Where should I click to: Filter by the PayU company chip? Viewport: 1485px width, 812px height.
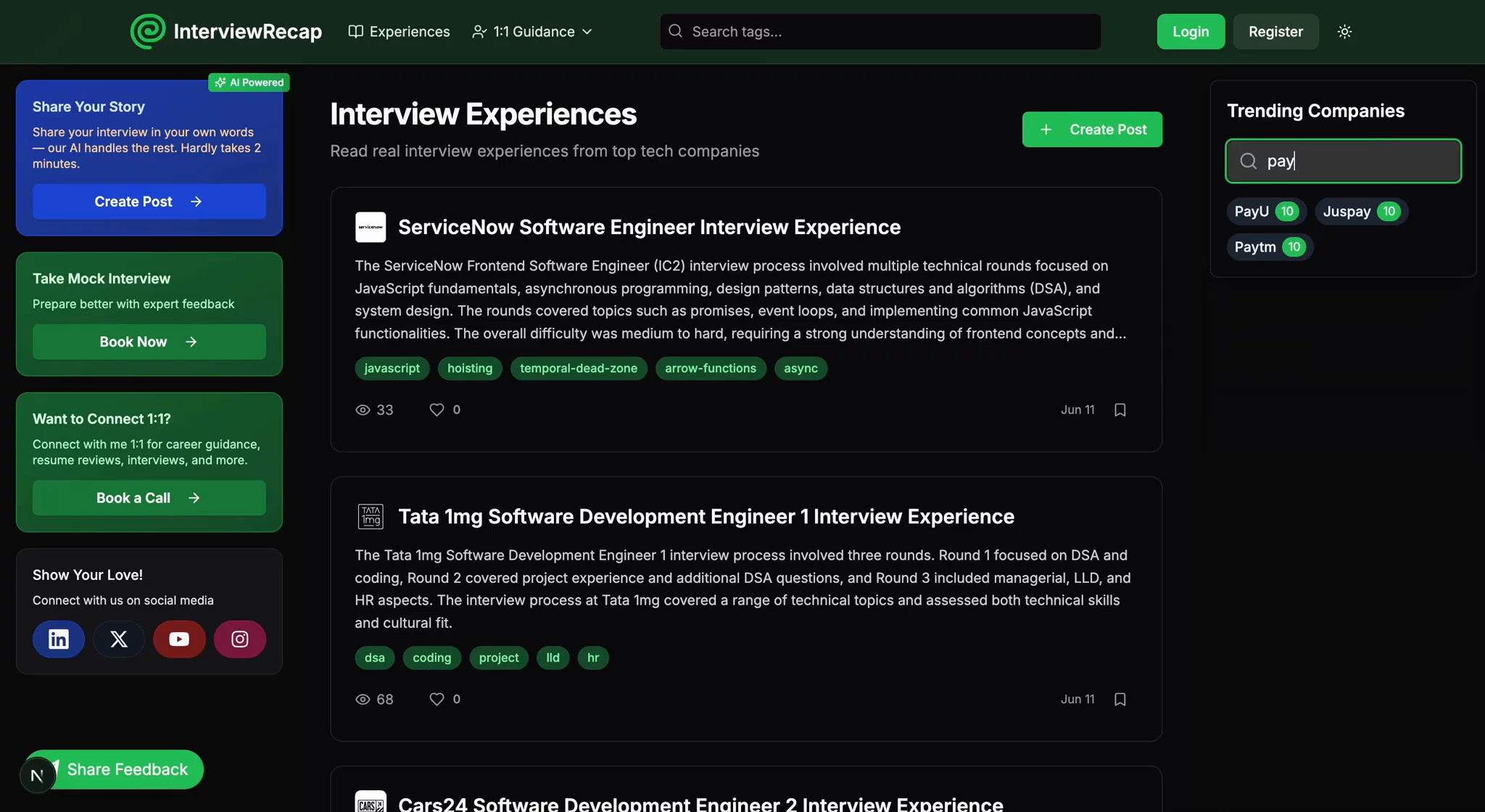(x=1265, y=211)
